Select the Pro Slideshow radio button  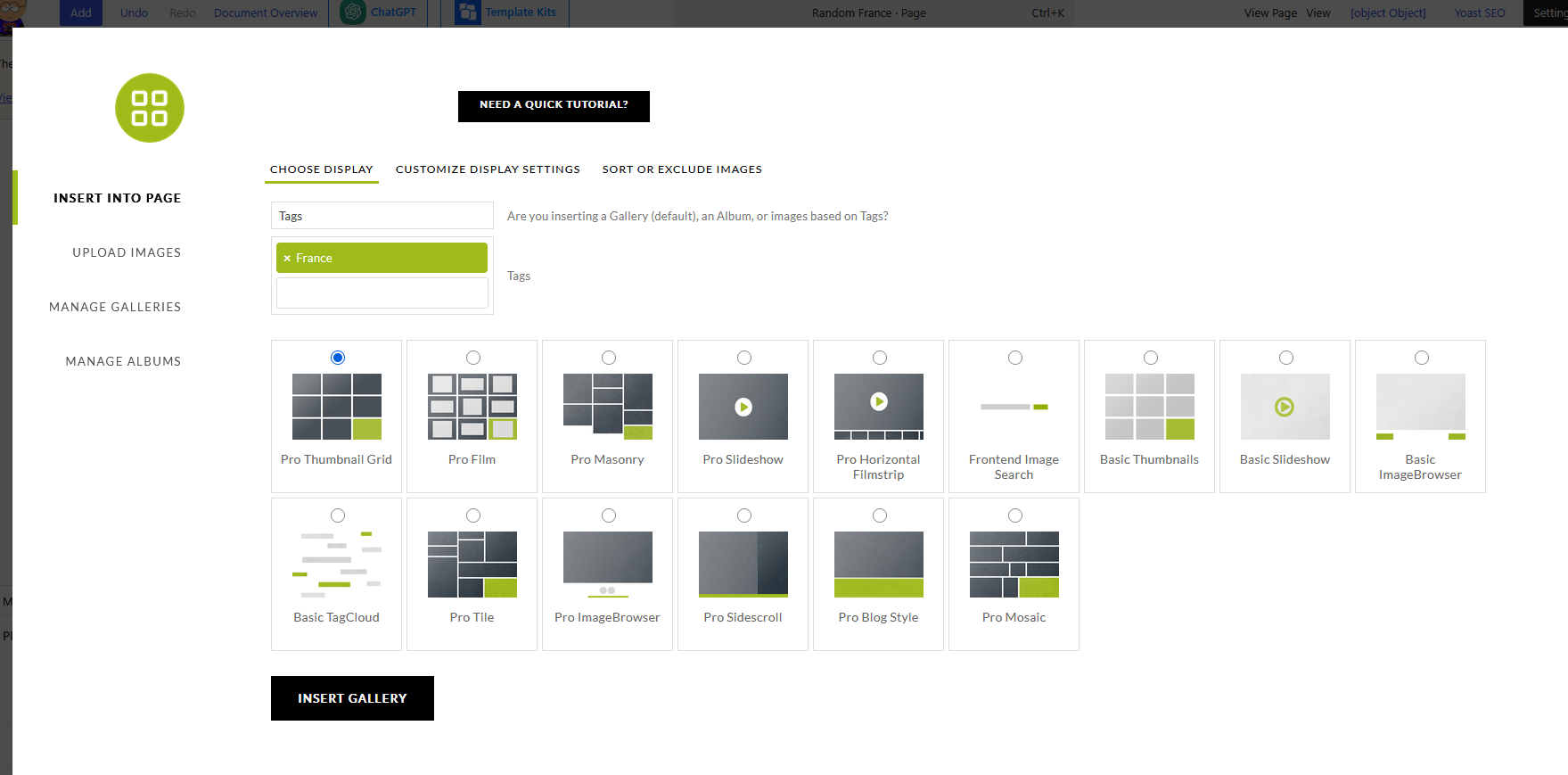click(x=744, y=358)
